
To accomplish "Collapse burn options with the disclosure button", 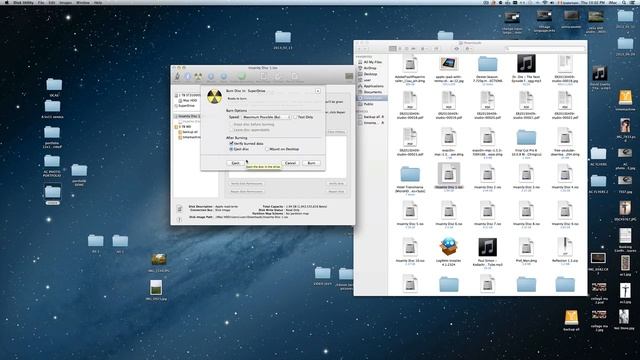I will point(318,91).
